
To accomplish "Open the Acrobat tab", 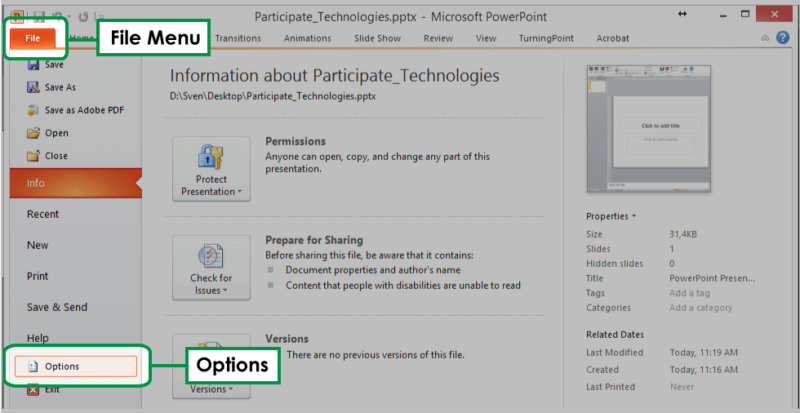I will coord(613,38).
